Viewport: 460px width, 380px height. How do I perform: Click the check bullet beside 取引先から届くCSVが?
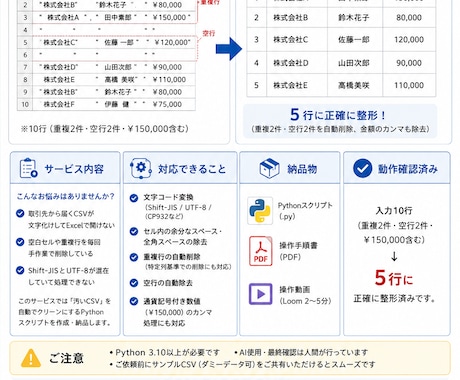pos(20,213)
